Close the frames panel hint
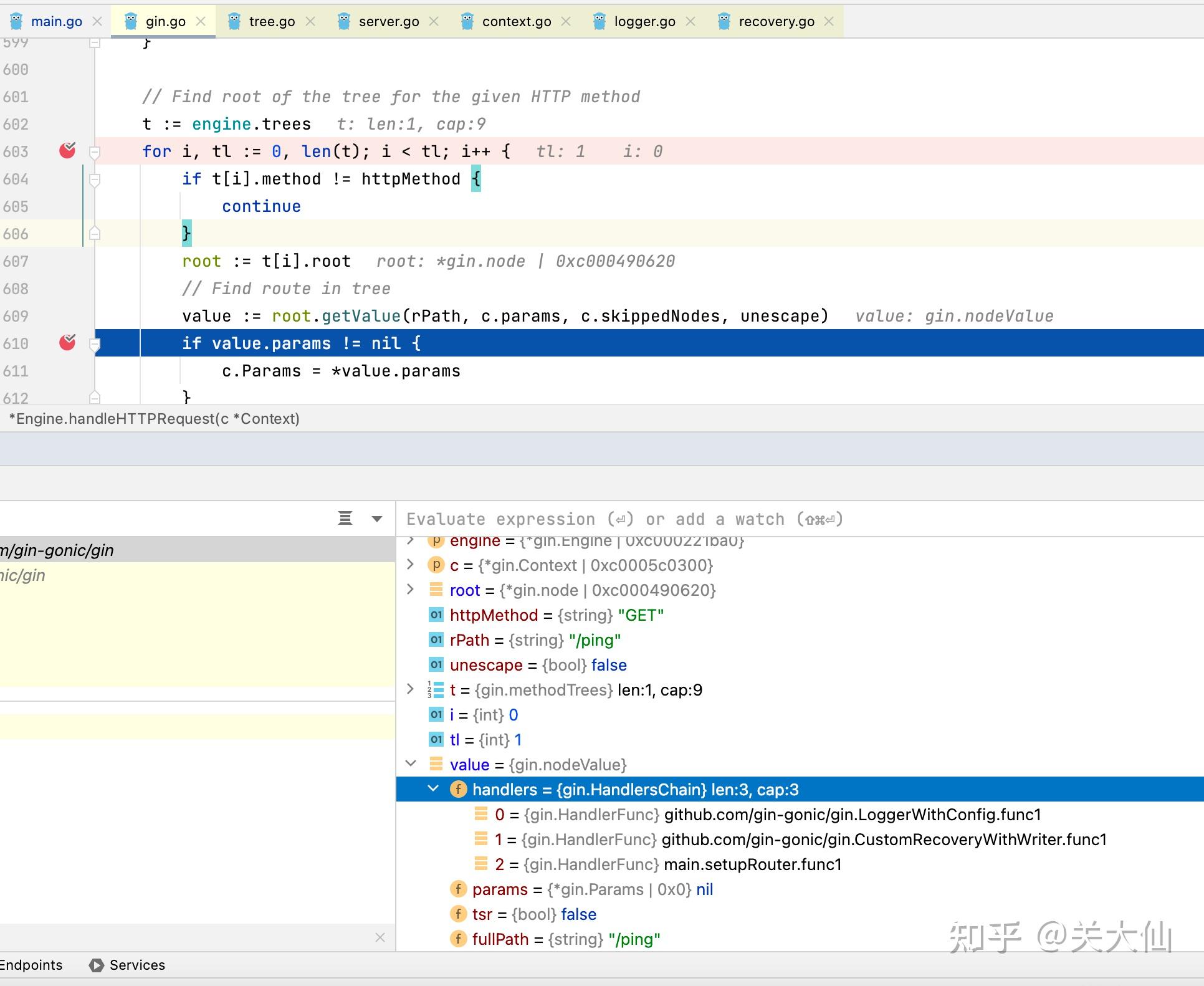 [380, 937]
